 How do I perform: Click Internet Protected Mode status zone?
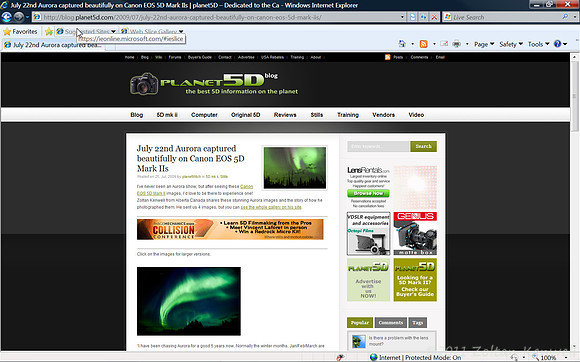pos(415,358)
